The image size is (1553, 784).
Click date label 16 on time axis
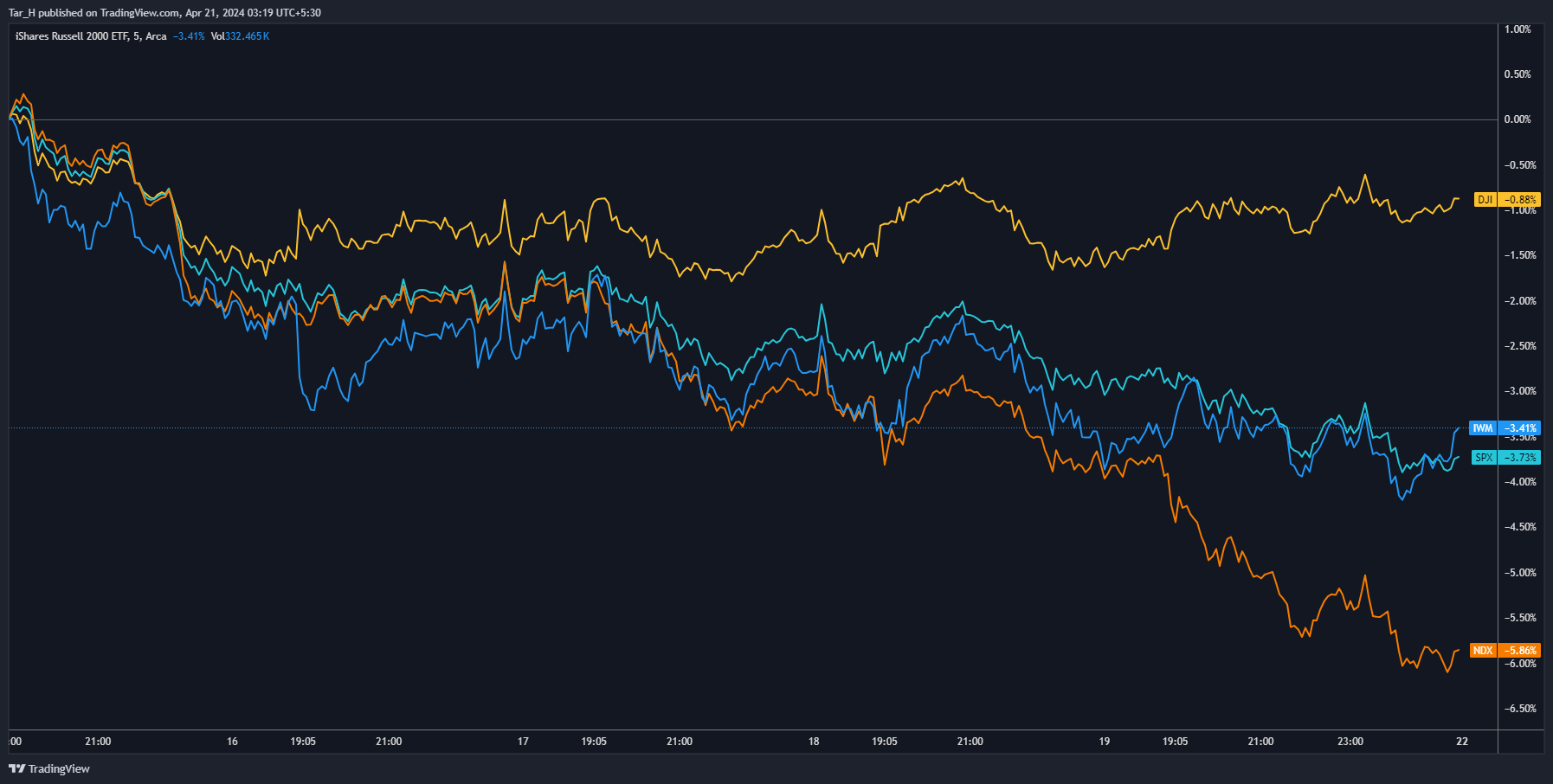pyautogui.click(x=232, y=742)
